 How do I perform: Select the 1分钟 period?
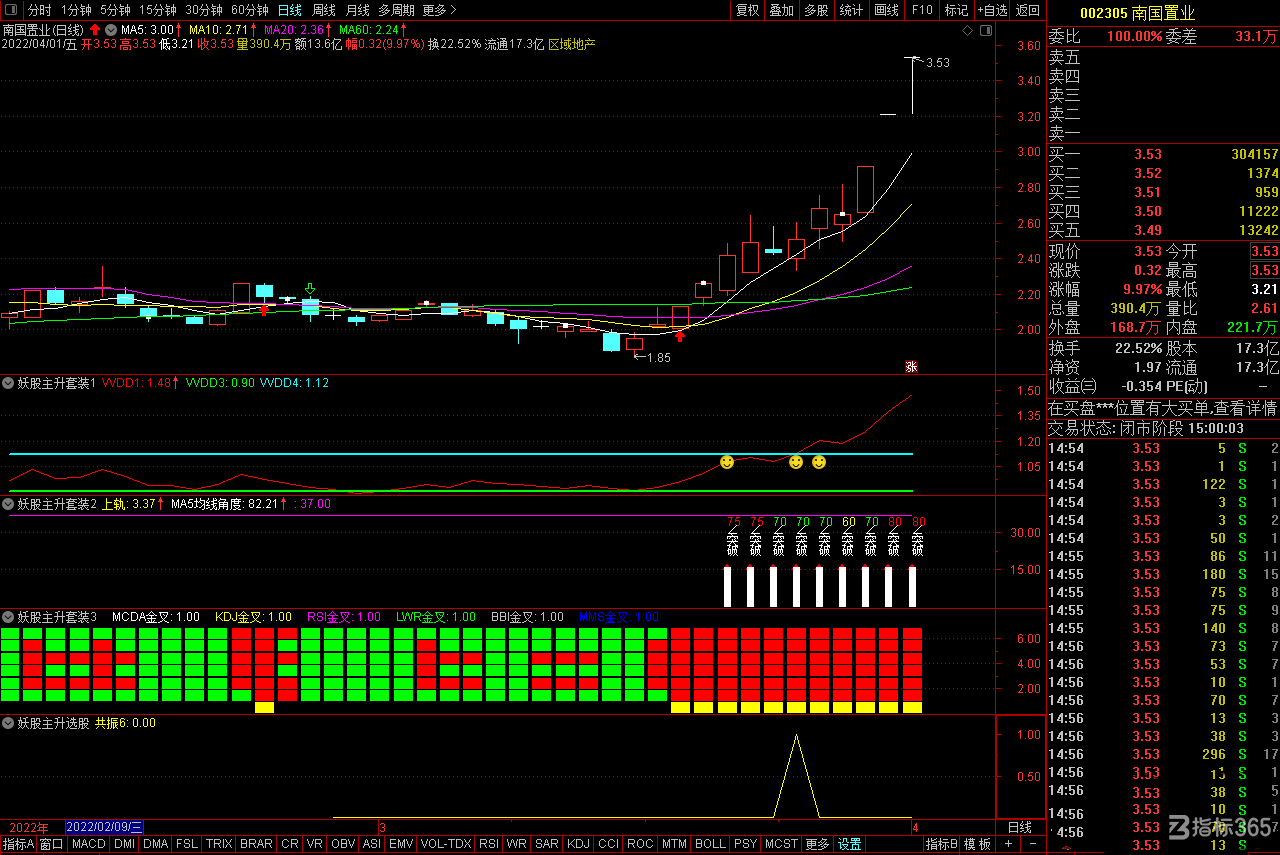click(76, 10)
